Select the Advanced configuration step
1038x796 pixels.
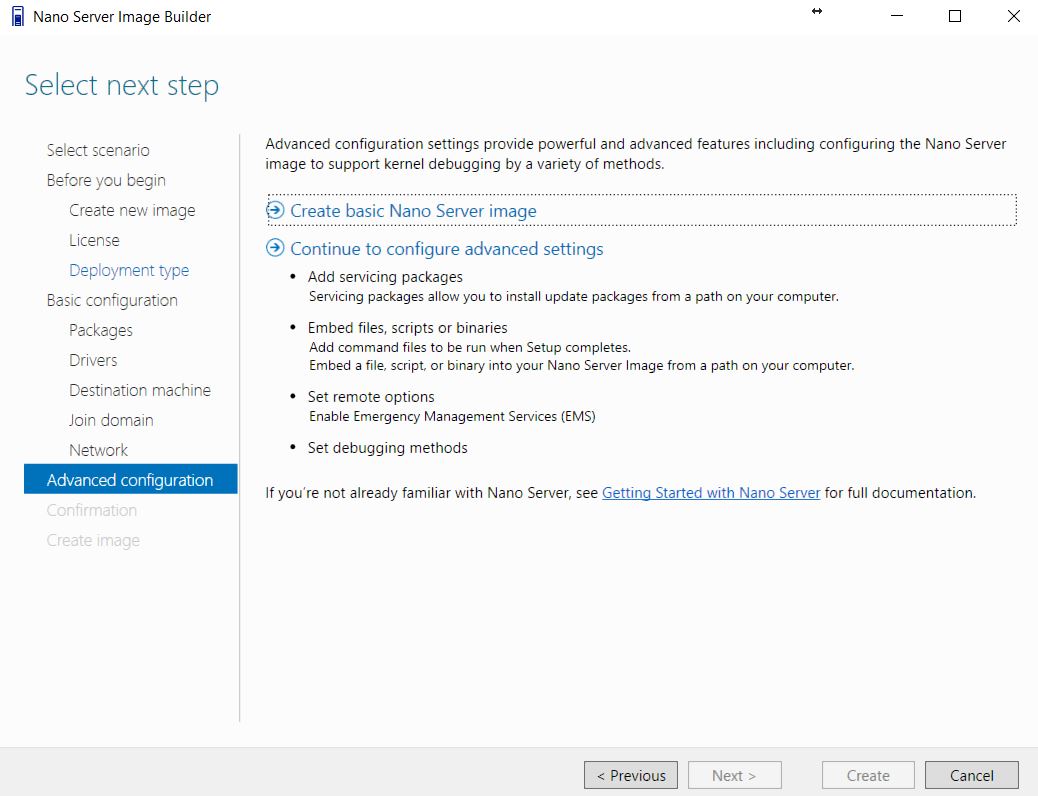pos(130,479)
